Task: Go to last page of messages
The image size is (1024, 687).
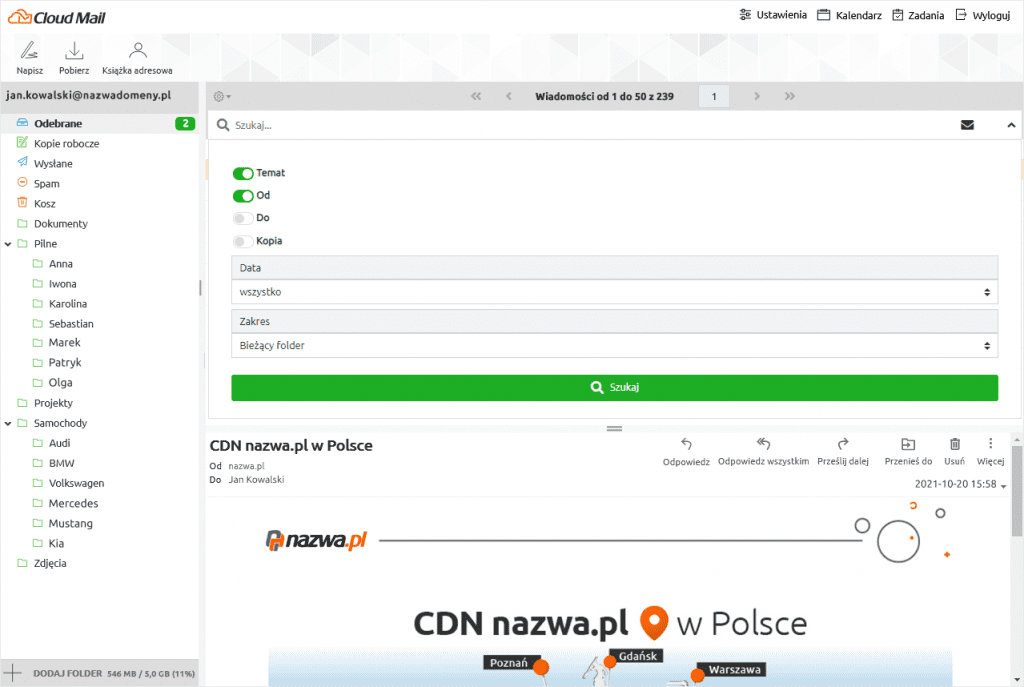Action: [790, 96]
